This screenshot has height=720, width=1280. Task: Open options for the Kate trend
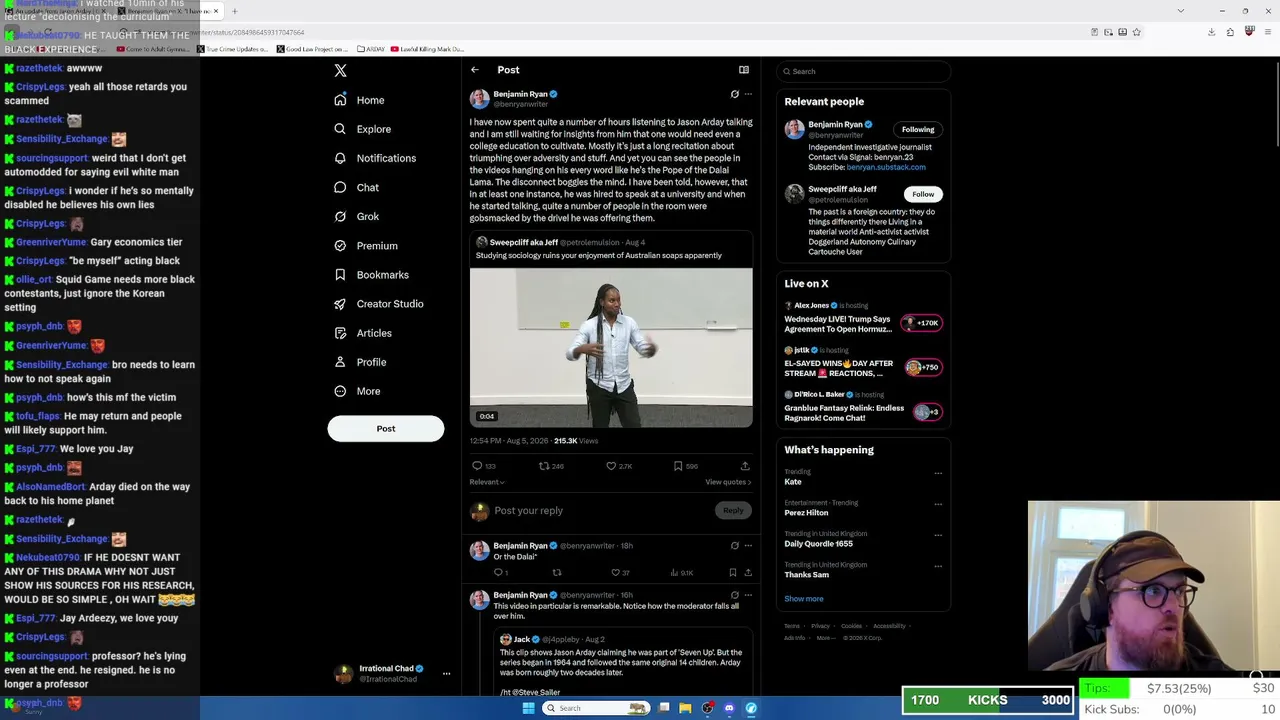(x=938, y=473)
